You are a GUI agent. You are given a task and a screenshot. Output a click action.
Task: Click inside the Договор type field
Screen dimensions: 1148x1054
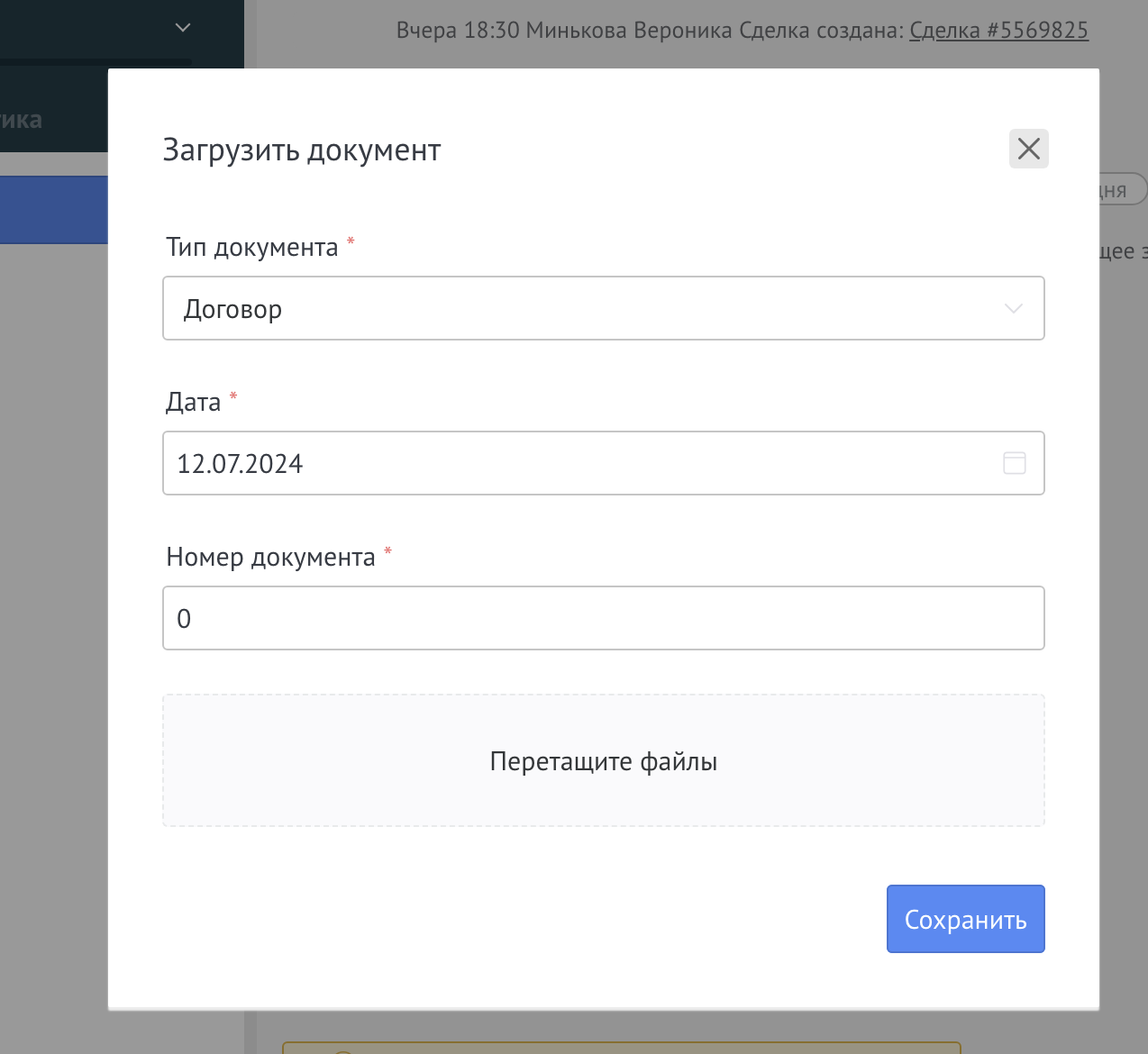(x=541, y=308)
